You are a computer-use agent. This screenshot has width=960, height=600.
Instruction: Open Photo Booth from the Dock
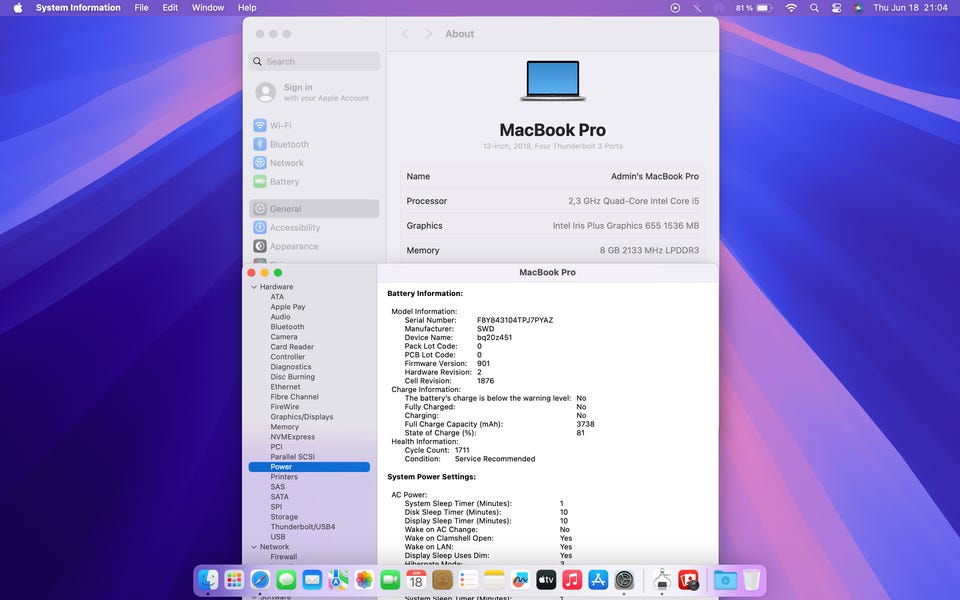point(688,579)
